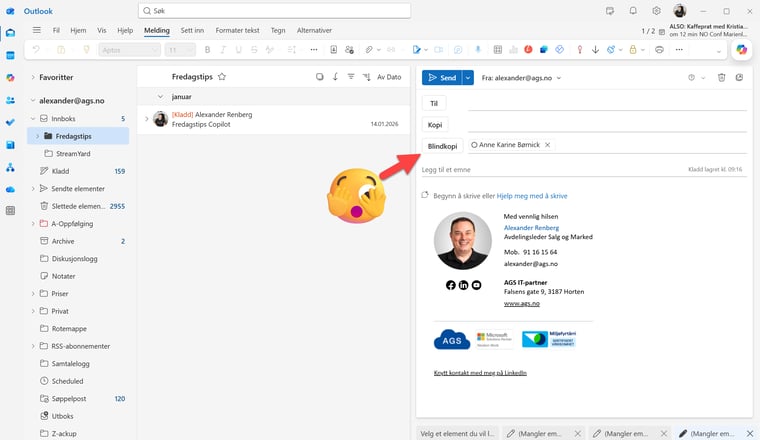Toggle the navigation pane with the hamburger button
The height and width of the screenshot is (440, 760).
click(36, 30)
